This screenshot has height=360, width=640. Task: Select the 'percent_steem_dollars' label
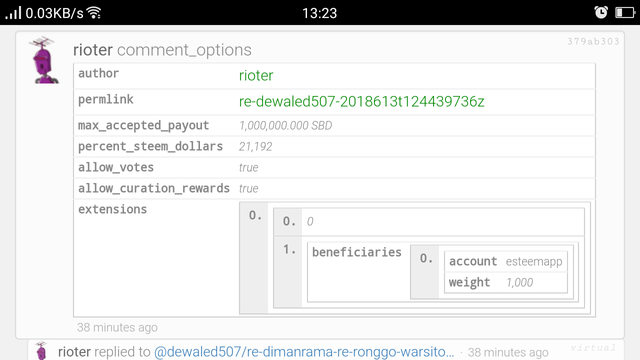coord(150,147)
